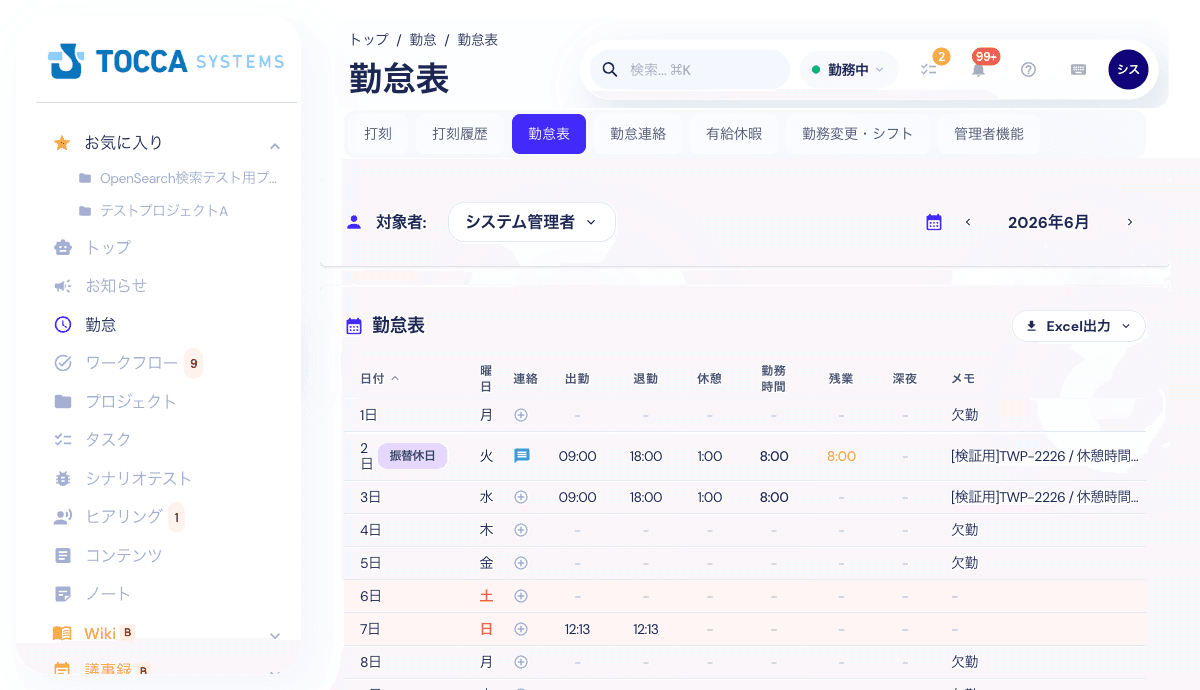Screen dimensions: 1200x690
Task: Open the message icon in the 2日 row
Action: pos(521,456)
